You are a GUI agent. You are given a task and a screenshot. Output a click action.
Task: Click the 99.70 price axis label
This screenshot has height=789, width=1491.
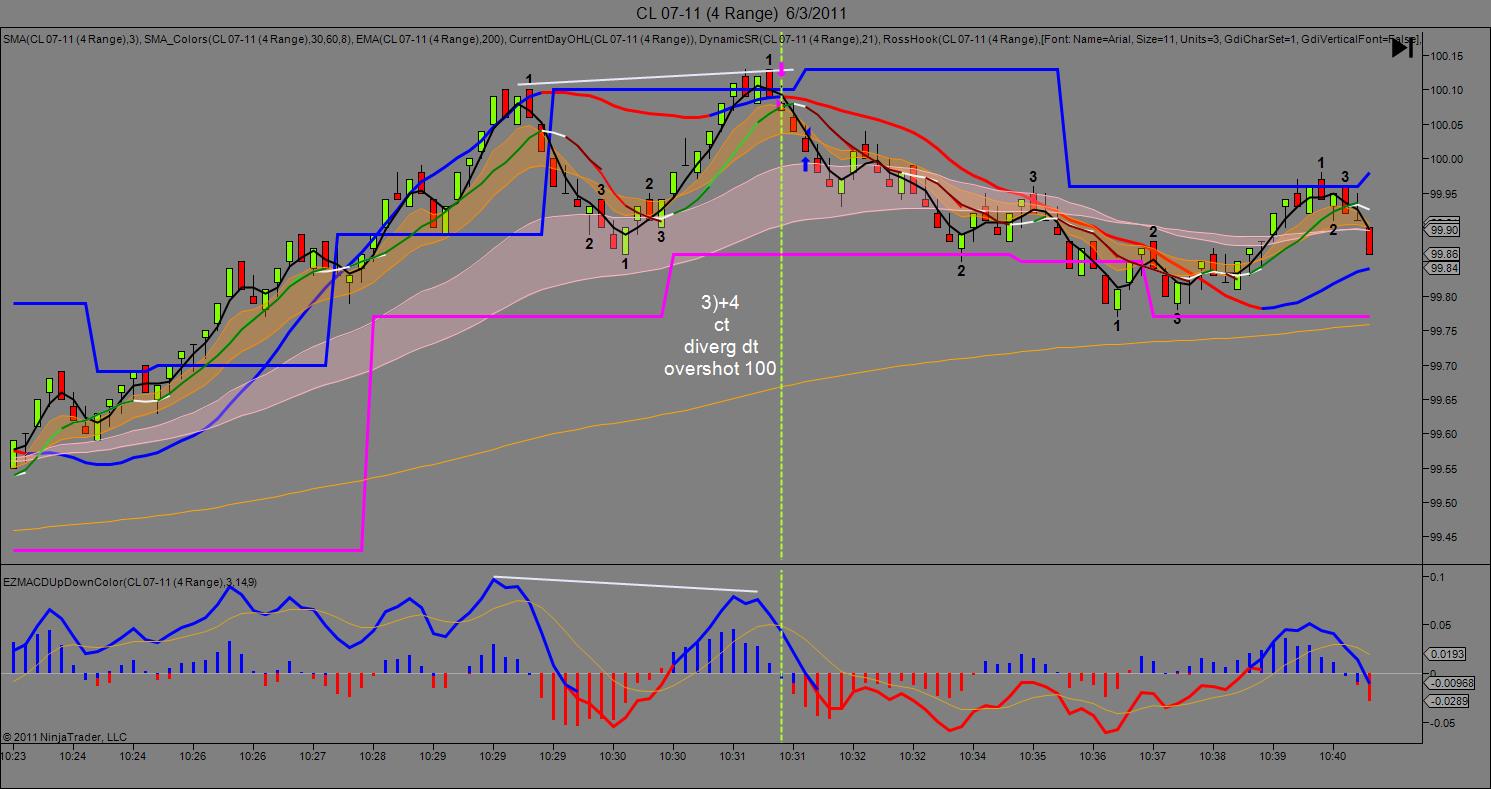(x=1443, y=367)
